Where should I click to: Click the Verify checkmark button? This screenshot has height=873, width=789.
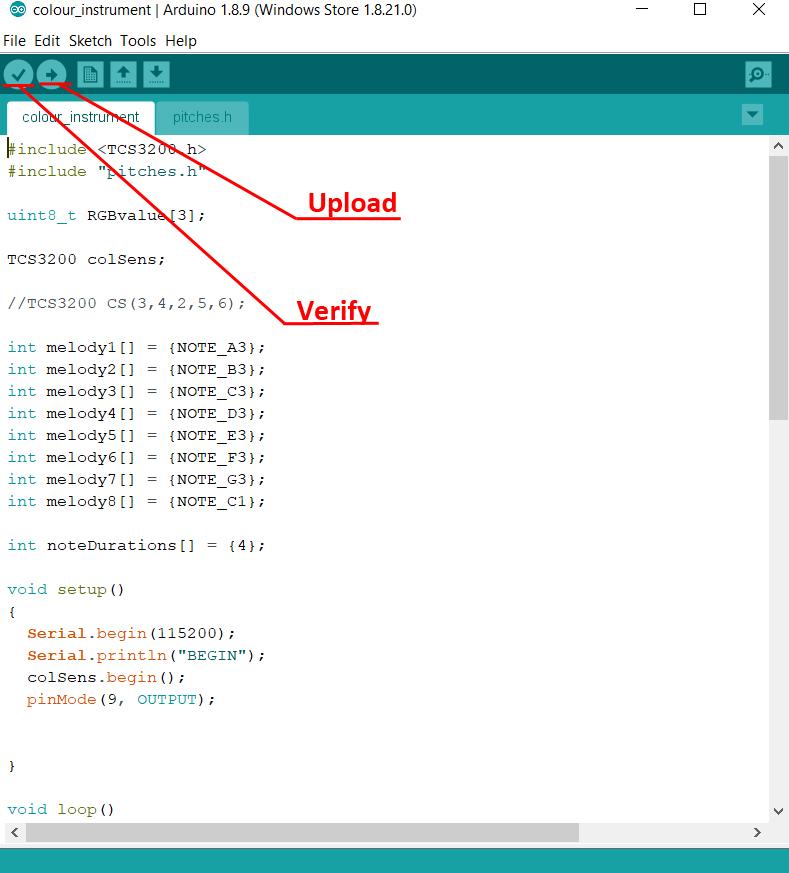[18, 74]
